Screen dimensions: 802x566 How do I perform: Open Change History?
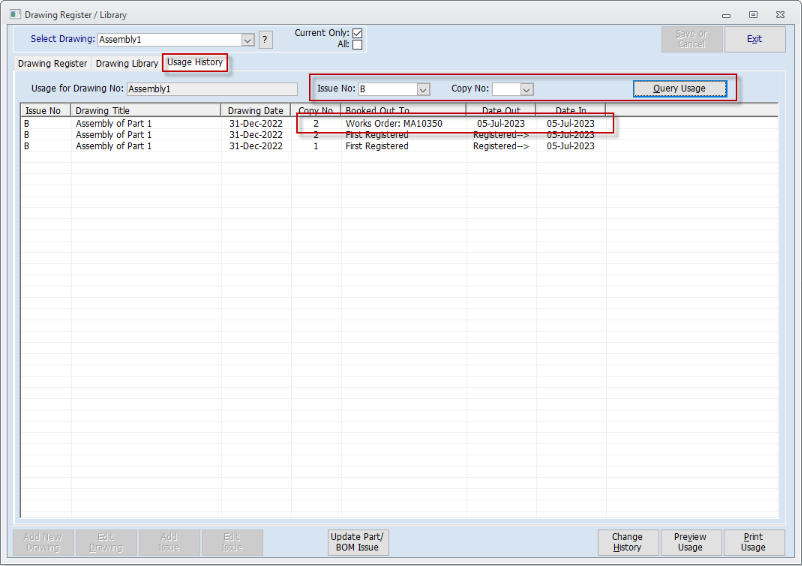tap(627, 542)
